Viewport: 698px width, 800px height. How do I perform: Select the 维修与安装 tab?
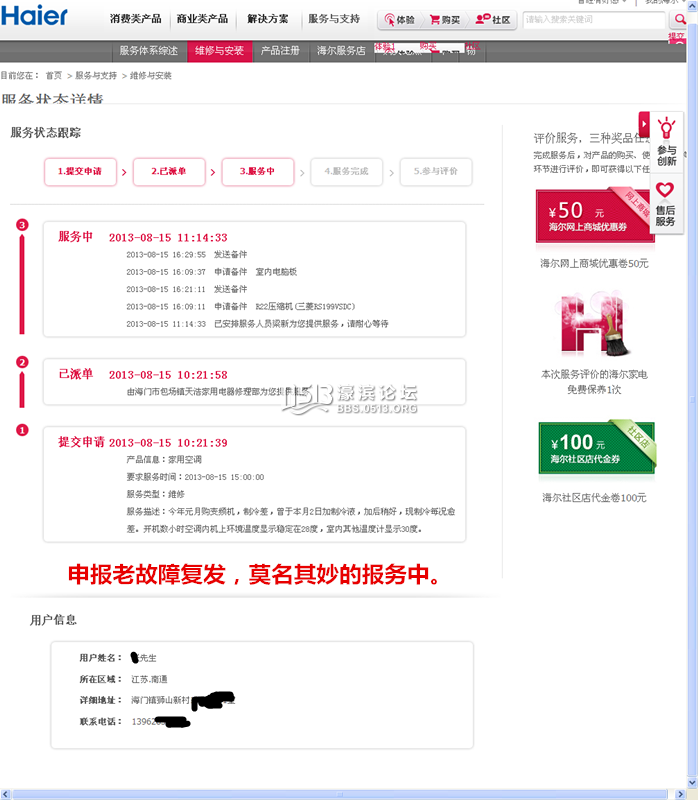click(219, 51)
